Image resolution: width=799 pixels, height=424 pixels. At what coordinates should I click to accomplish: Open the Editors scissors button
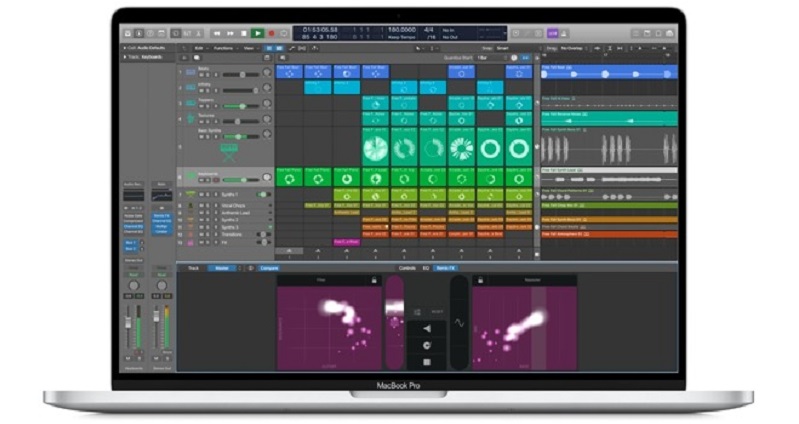(199, 34)
